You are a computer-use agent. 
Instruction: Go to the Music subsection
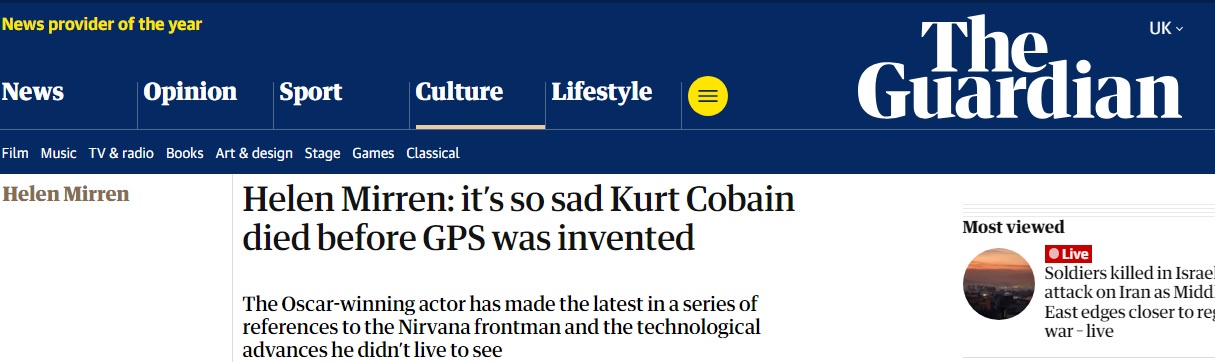tap(58, 153)
